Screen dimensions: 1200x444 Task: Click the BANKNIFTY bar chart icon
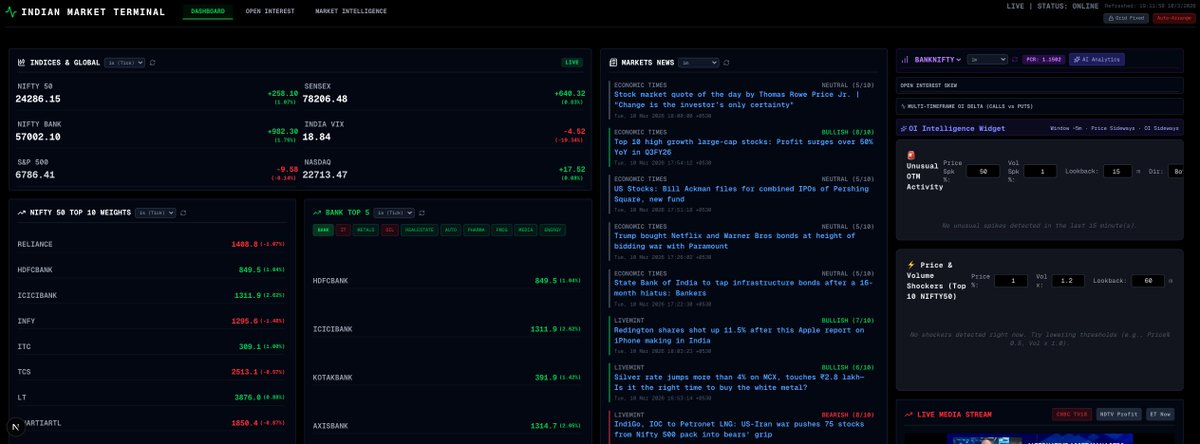tap(904, 59)
